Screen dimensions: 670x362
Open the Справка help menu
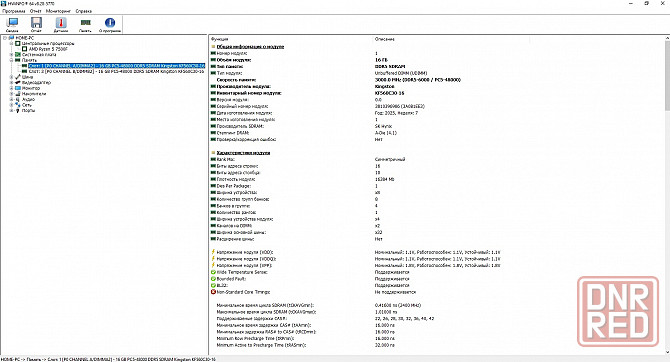tap(84, 11)
